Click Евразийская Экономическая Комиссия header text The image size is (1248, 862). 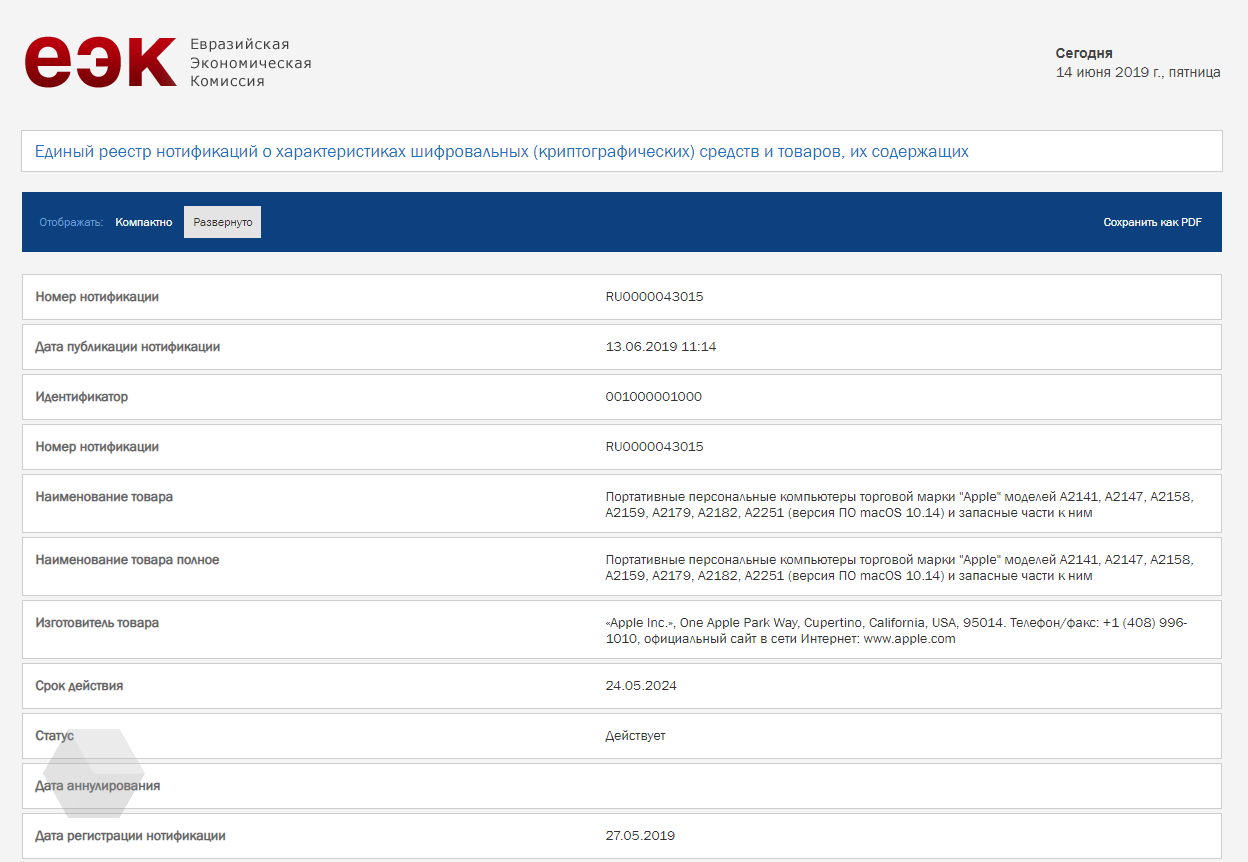(250, 63)
